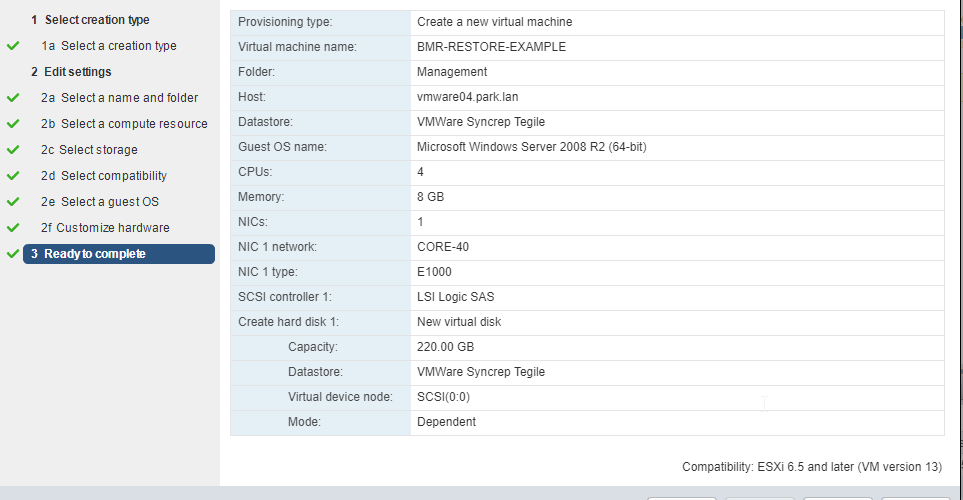Click the checkmark icon for Select a compute resource
963x500 pixels.
tap(13, 123)
